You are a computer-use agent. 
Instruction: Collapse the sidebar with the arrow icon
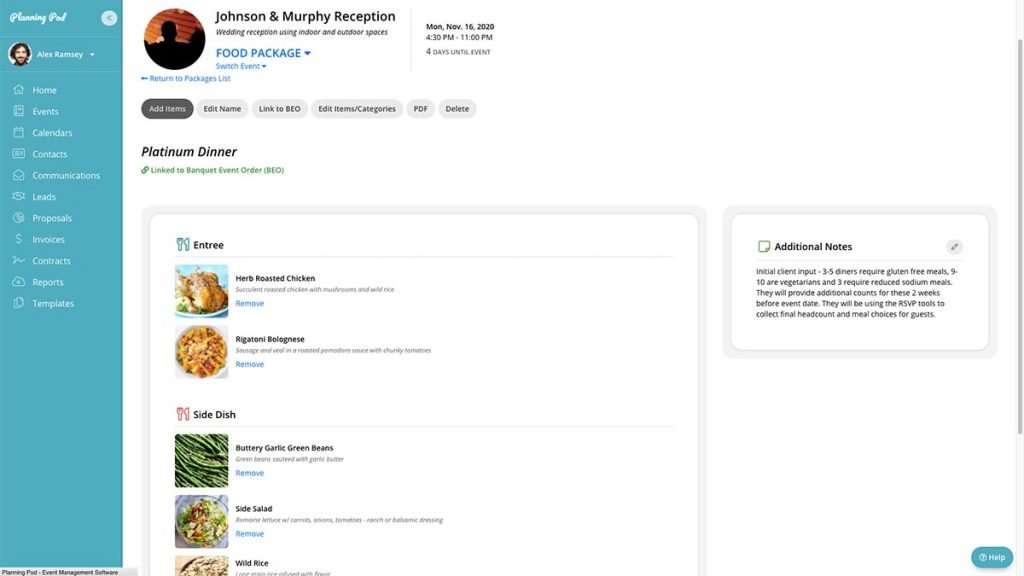point(109,18)
